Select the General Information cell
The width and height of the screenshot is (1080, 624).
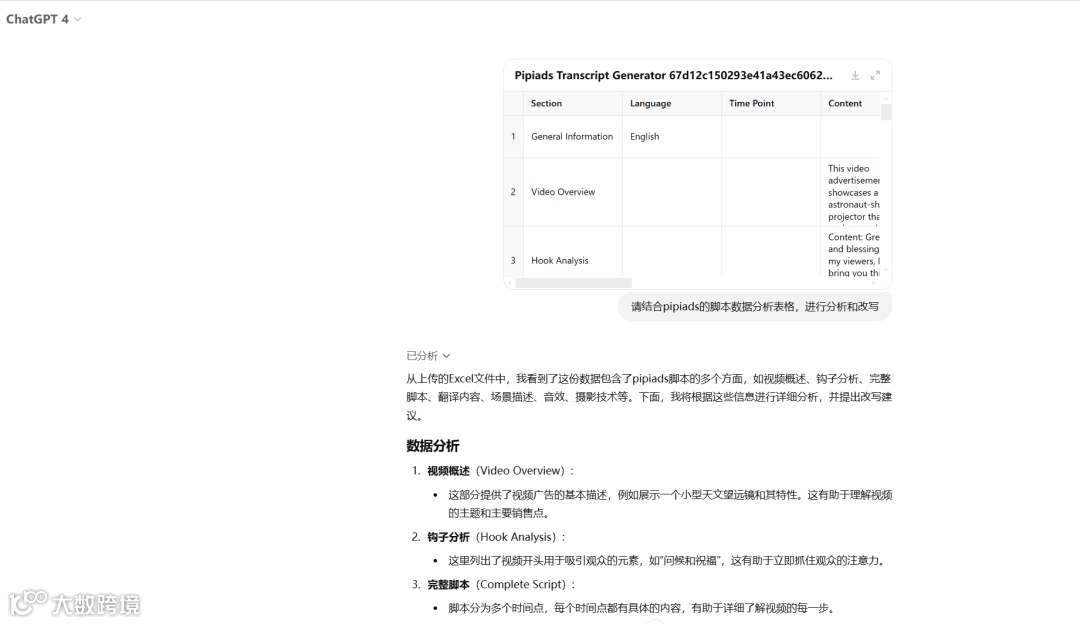coord(572,136)
